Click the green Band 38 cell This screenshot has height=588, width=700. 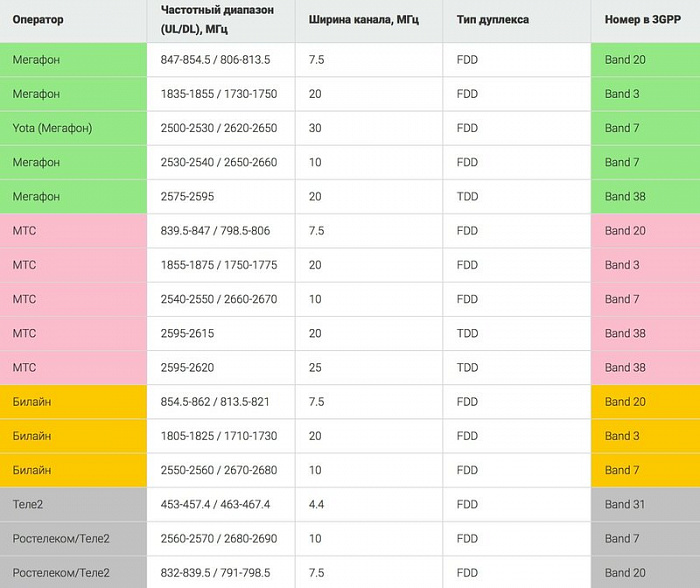[646, 196]
